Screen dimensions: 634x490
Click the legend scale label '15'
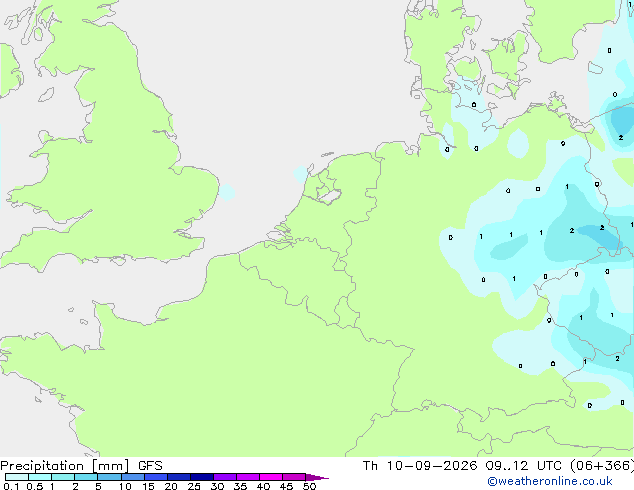click(x=148, y=486)
